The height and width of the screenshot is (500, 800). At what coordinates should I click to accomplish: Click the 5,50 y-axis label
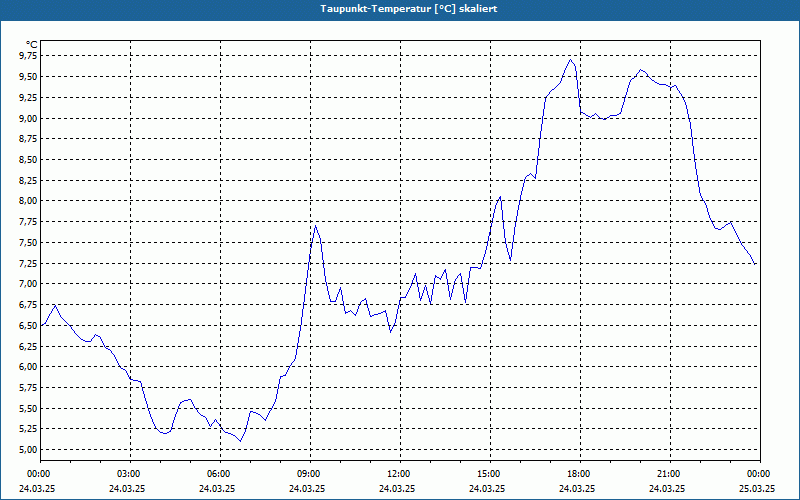point(29,409)
